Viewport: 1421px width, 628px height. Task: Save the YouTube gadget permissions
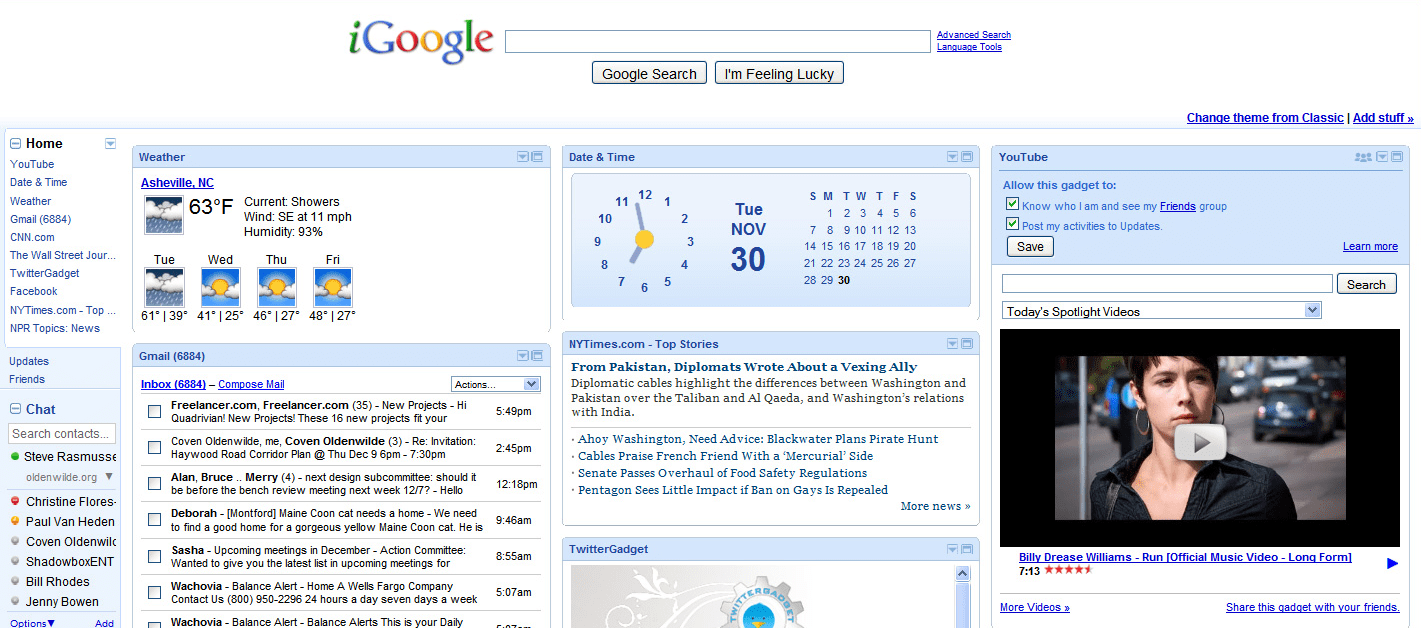tap(1030, 247)
